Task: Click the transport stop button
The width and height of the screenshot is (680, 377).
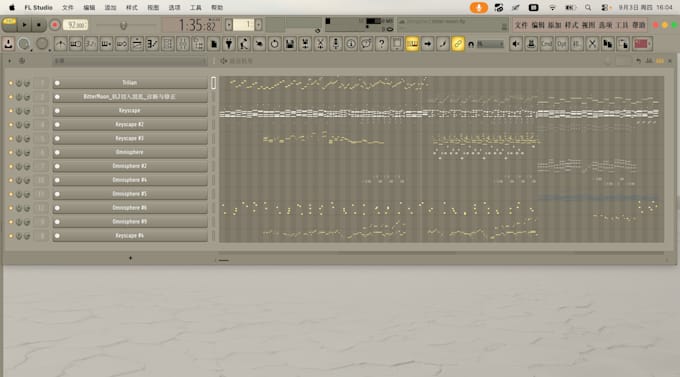Action: click(x=39, y=25)
